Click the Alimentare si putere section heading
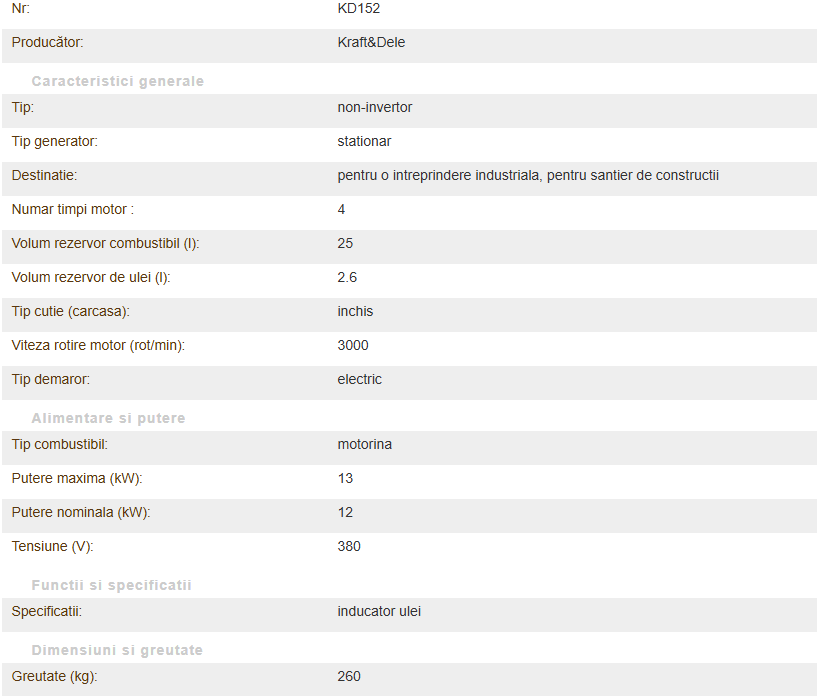This screenshot has width=817, height=696. (x=108, y=418)
